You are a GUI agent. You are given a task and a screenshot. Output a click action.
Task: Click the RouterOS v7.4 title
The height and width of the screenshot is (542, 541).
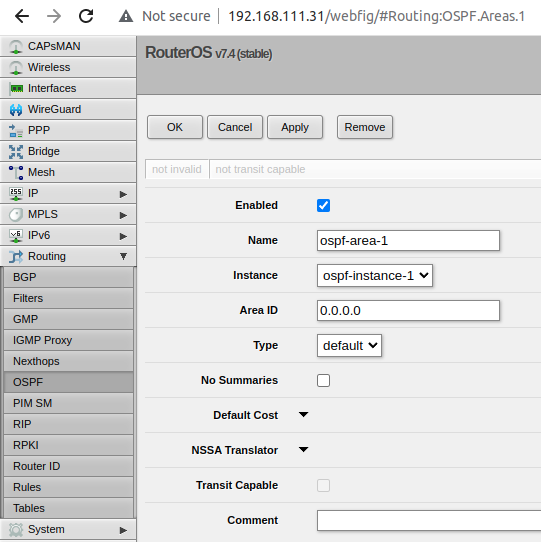click(x=208, y=53)
